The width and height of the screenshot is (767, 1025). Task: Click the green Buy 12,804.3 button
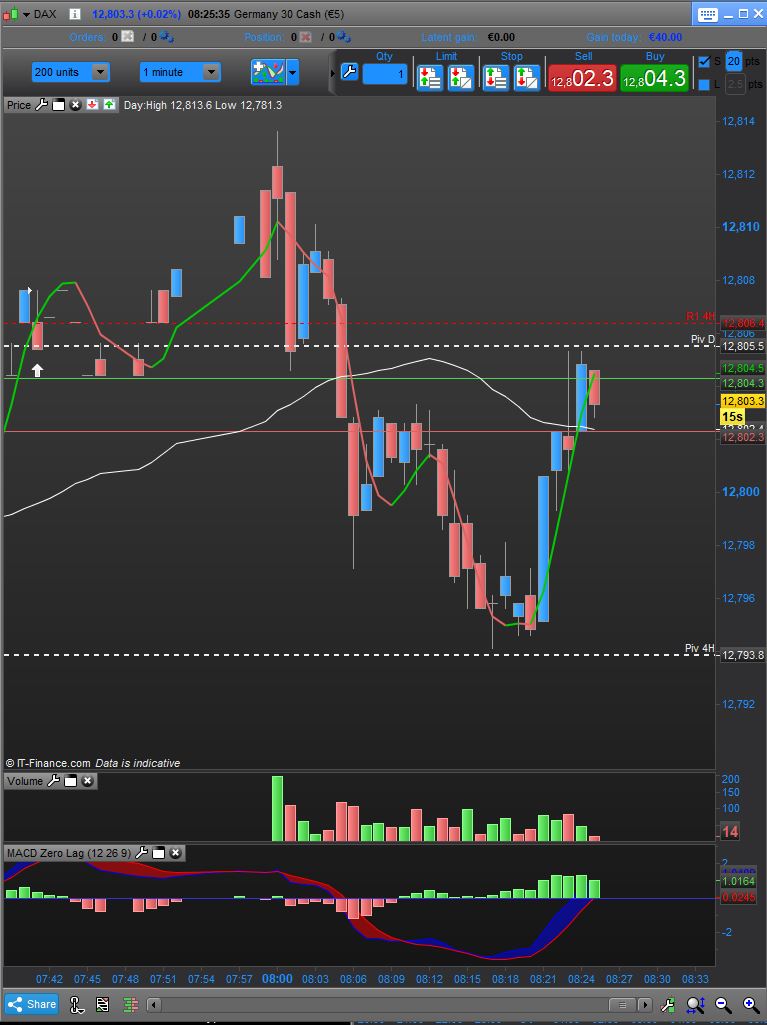(x=654, y=78)
